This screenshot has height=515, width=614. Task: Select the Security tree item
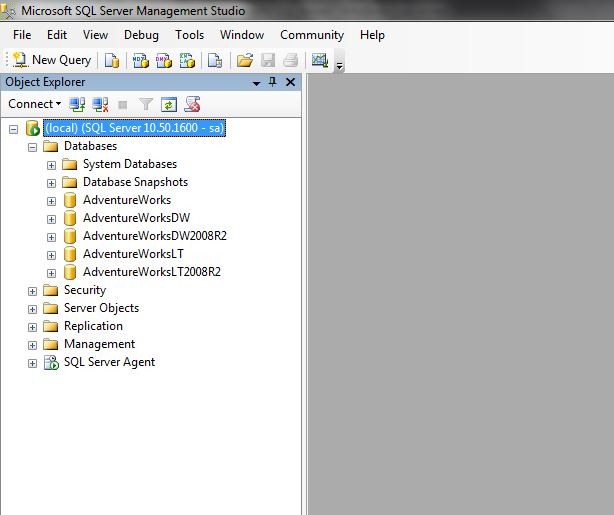click(85, 290)
